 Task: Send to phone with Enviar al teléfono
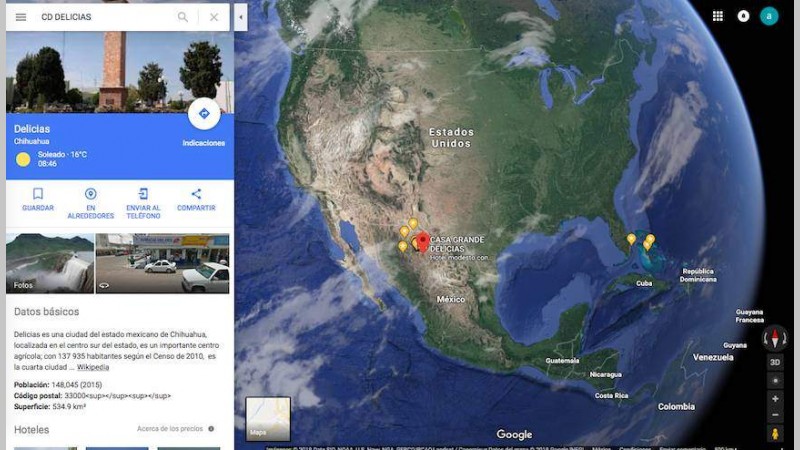click(143, 203)
